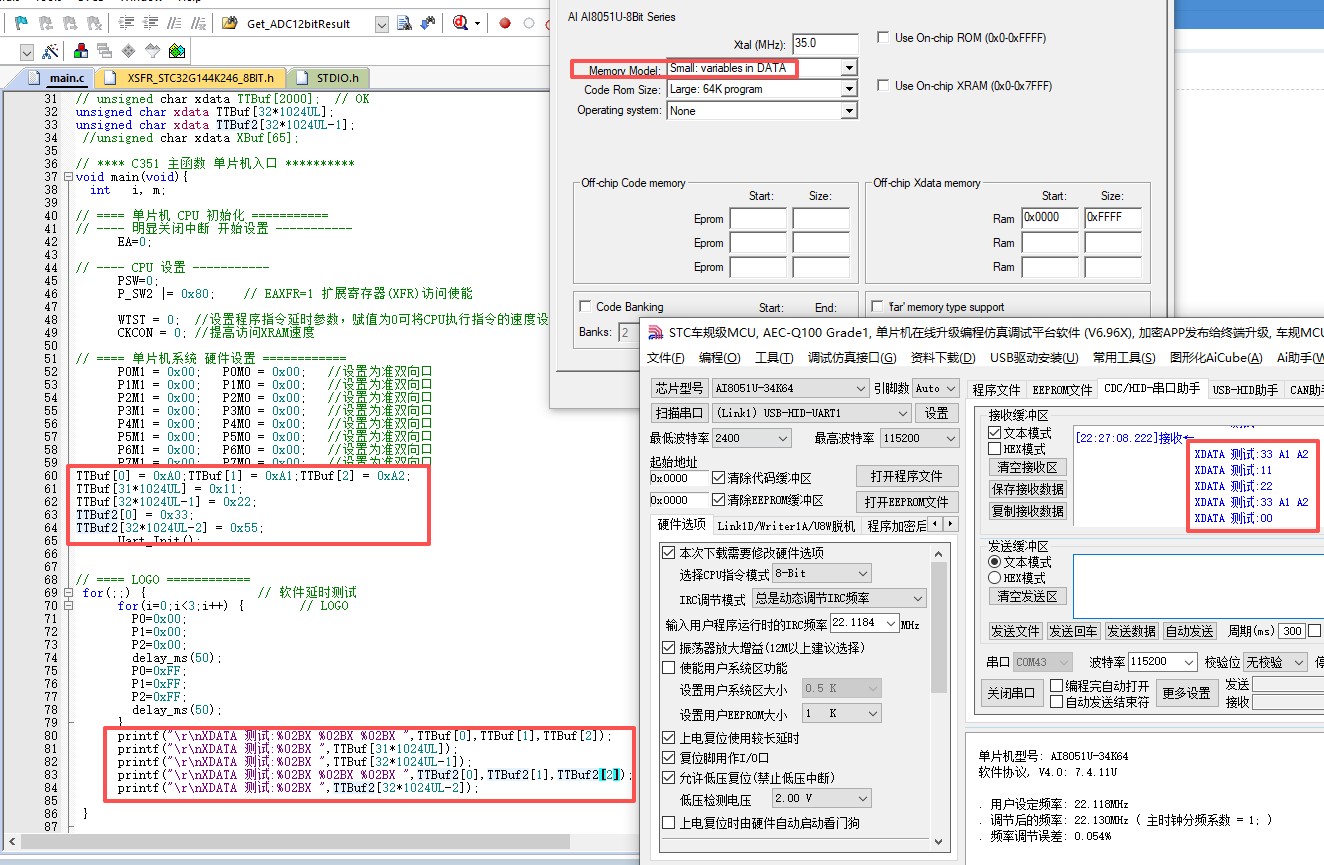Open the 资料下载(D) menu in STC window
The width and height of the screenshot is (1324, 865).
[x=943, y=358]
